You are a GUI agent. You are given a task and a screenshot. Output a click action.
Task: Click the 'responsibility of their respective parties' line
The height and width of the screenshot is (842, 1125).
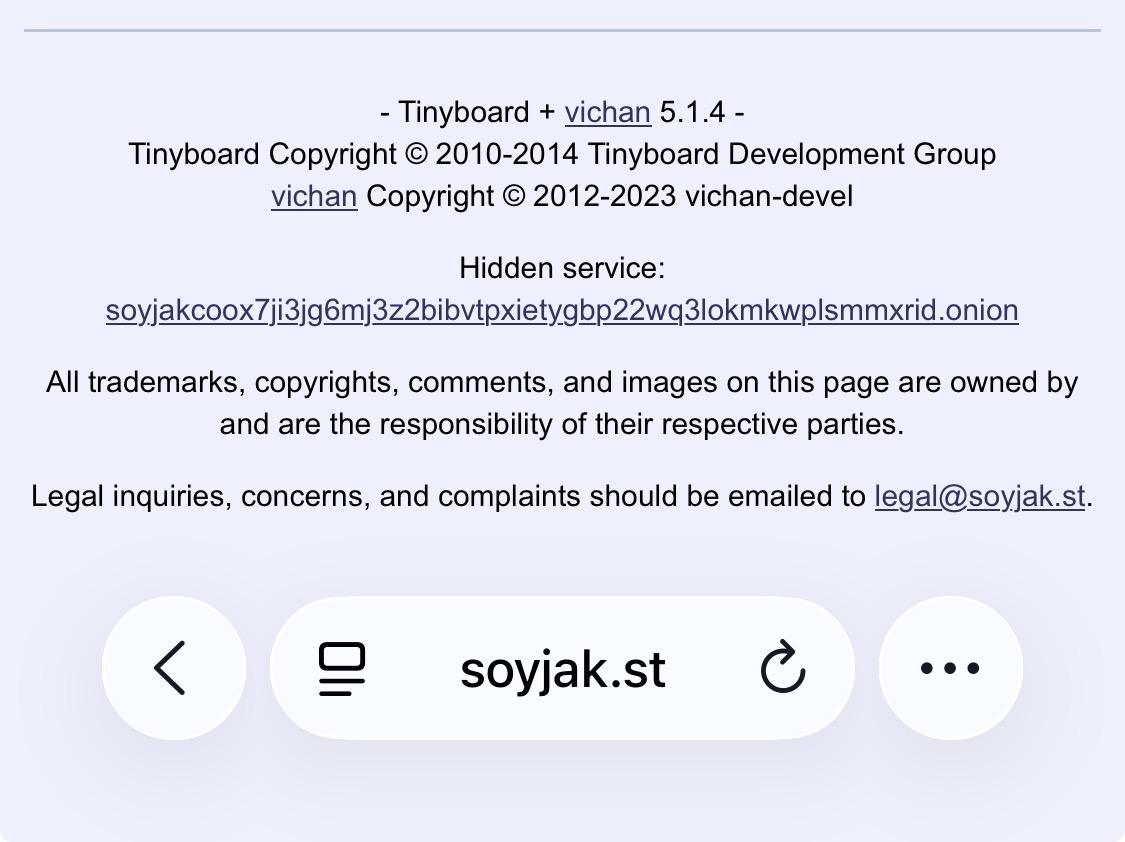(562, 424)
